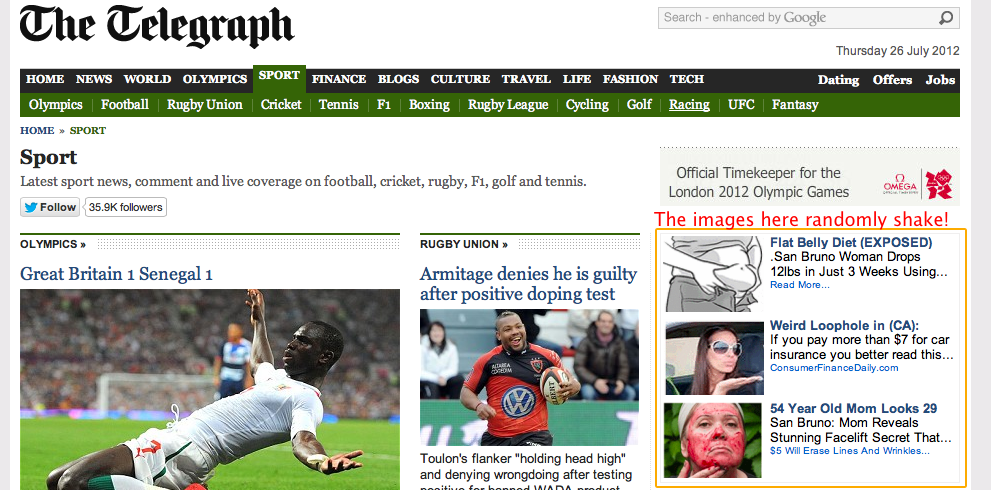The image size is (991, 490).
Task: Open the Senegal player photo
Action: (x=210, y=389)
